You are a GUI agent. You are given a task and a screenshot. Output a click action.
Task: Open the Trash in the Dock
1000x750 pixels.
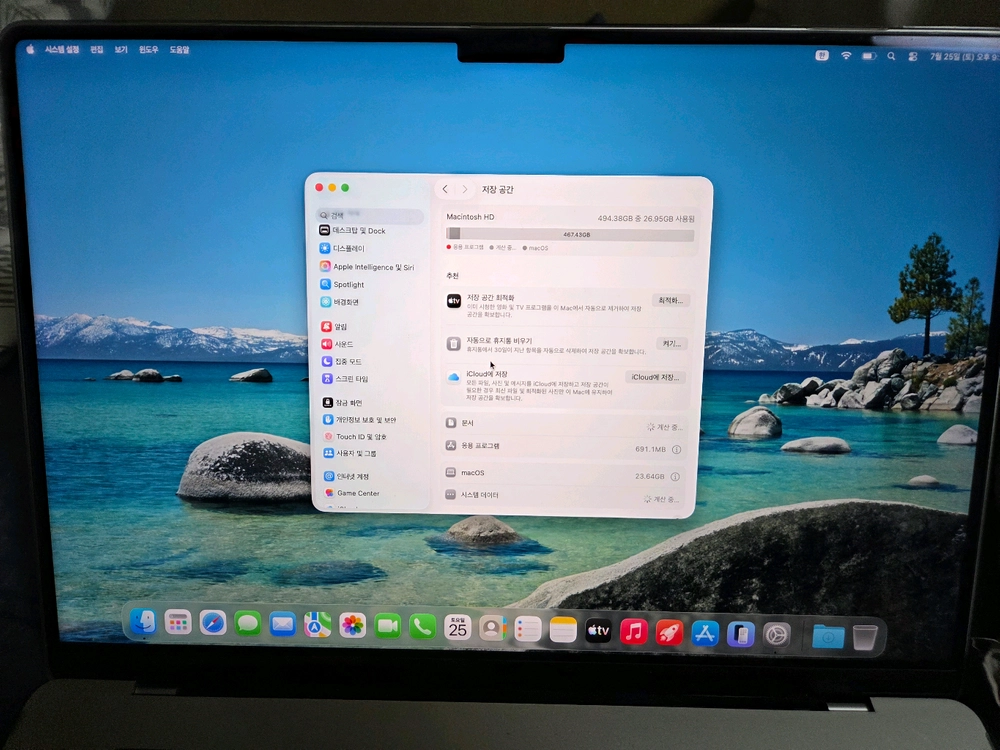(x=865, y=637)
